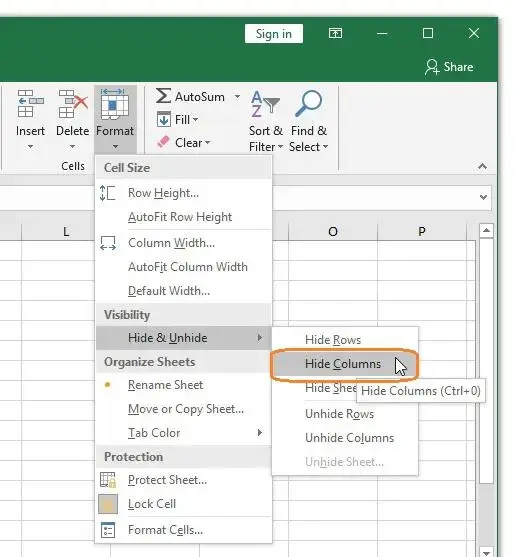520x557 pixels.
Task: Select AutoFit Row Height
Action: click(184, 217)
